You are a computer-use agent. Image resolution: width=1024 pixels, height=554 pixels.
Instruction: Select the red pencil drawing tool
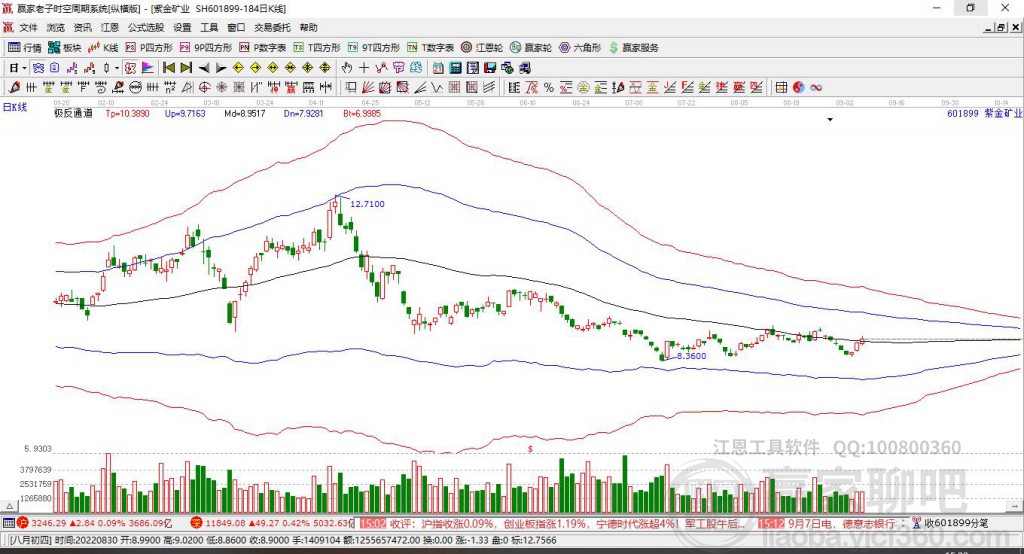(14, 87)
